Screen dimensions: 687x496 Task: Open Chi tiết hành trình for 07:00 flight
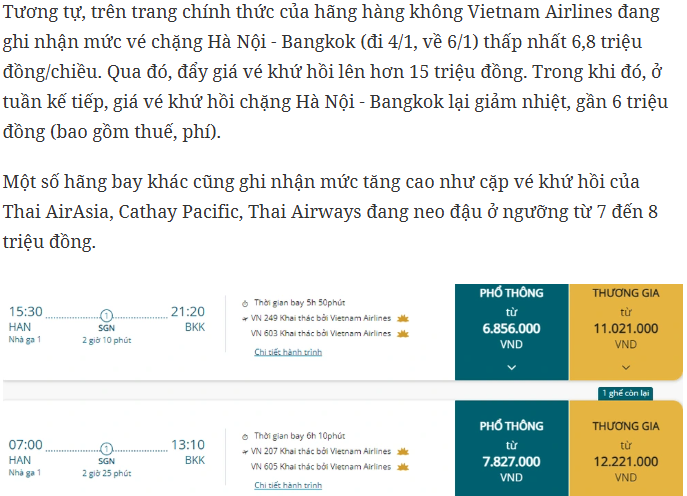pyautogui.click(x=288, y=485)
